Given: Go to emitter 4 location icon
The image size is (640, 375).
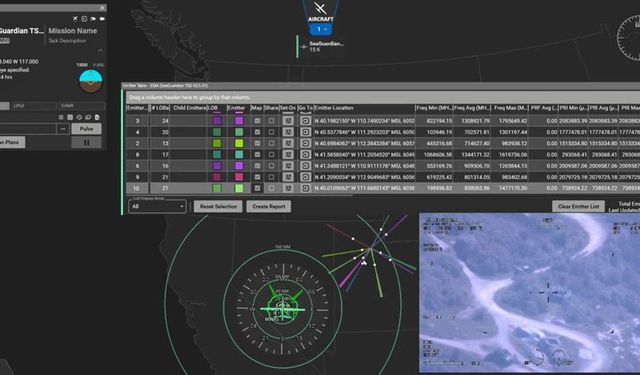Looking at the screenshot, I should tap(305, 132).
